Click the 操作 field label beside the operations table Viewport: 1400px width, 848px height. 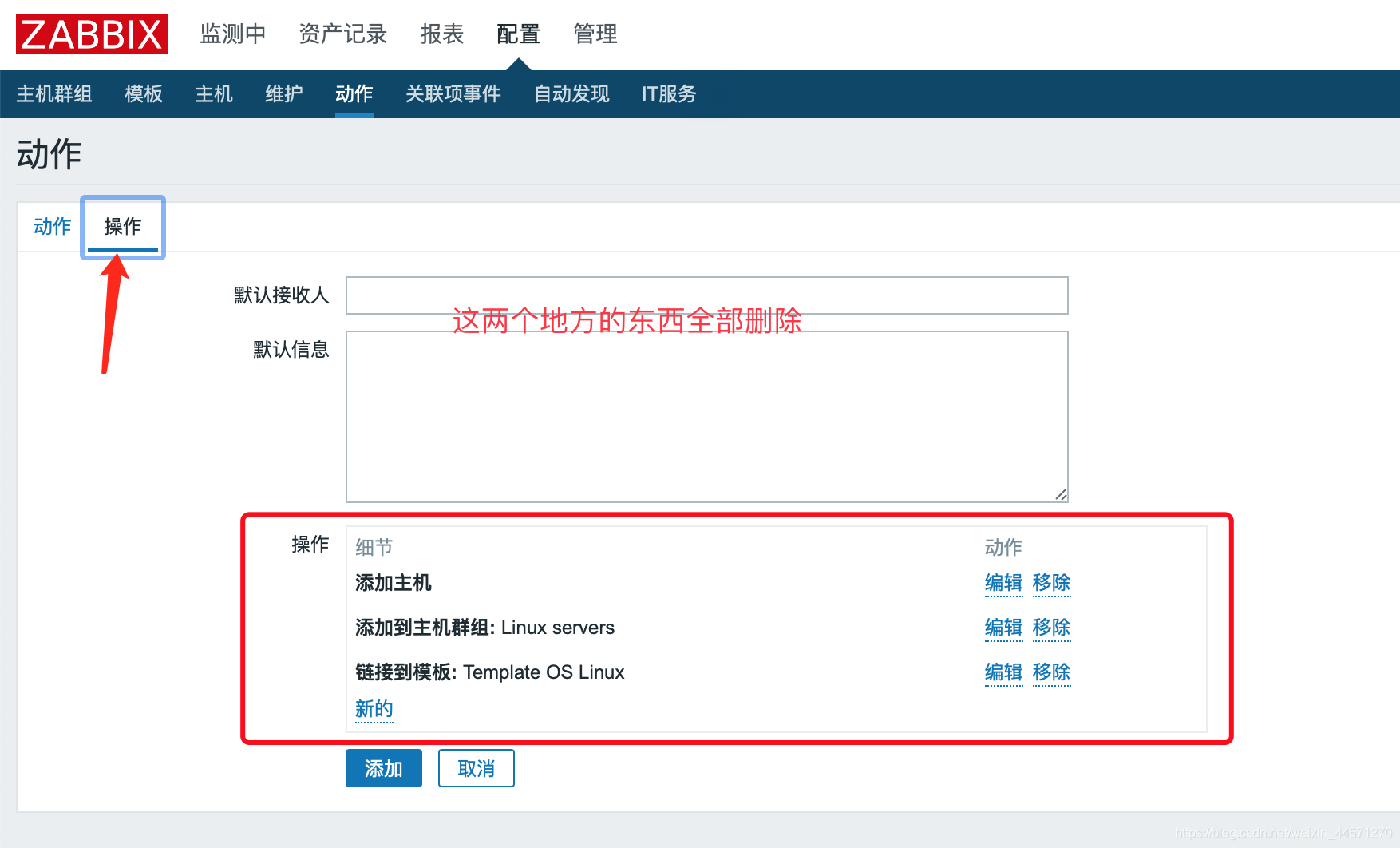[x=310, y=545]
